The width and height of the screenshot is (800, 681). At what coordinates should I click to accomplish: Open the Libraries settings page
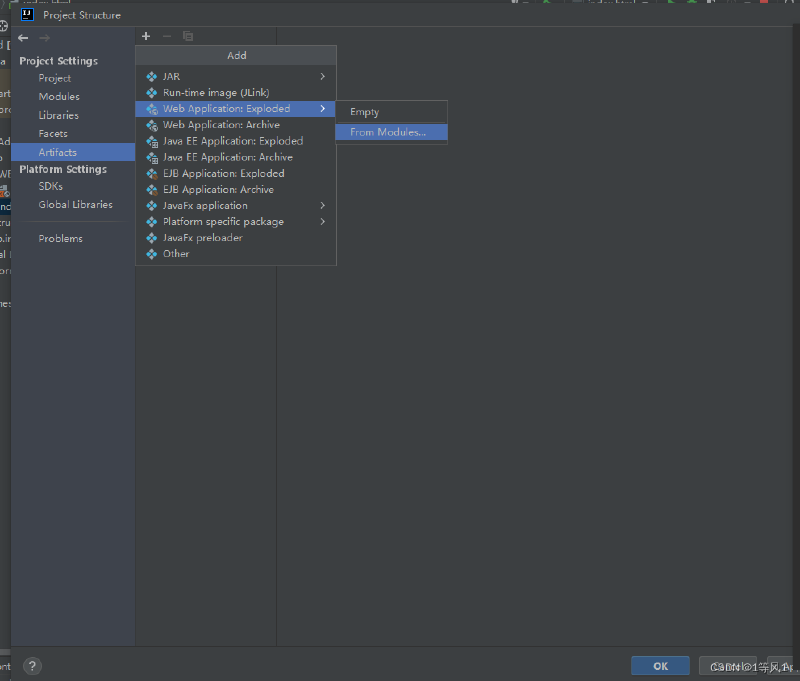click(59, 115)
